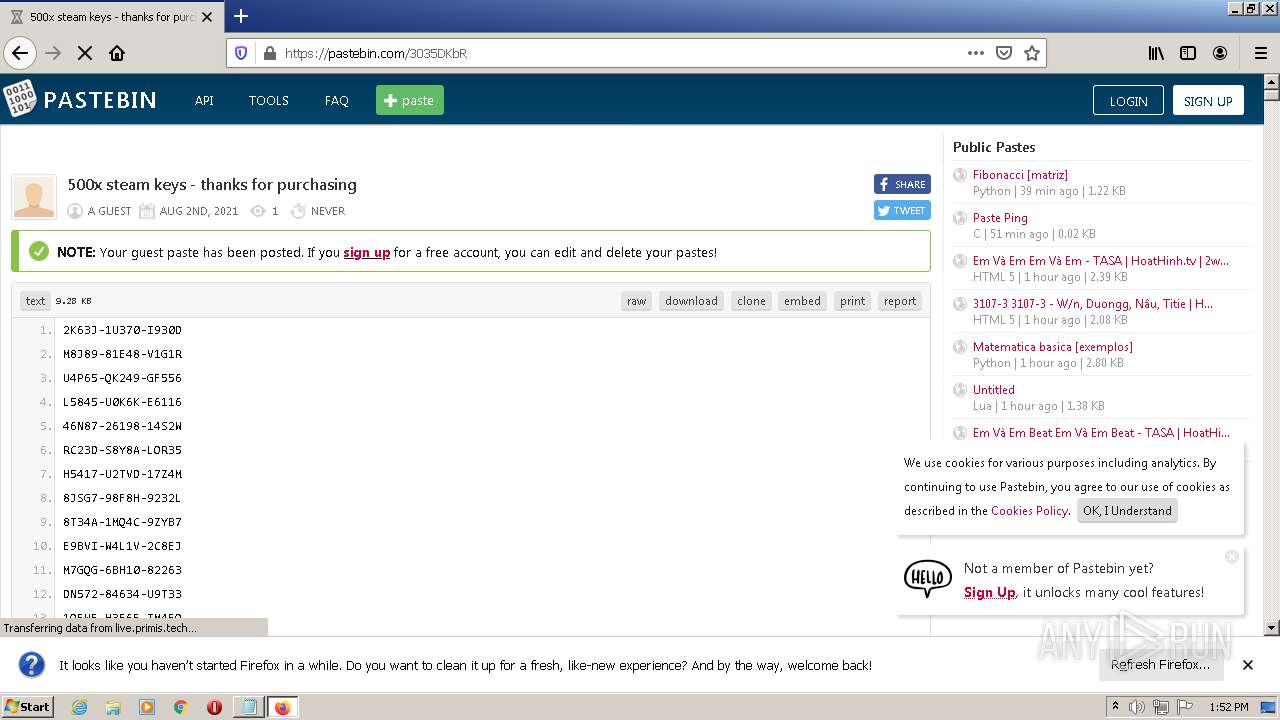
Task: Share paste on Facebook
Action: 902,184
